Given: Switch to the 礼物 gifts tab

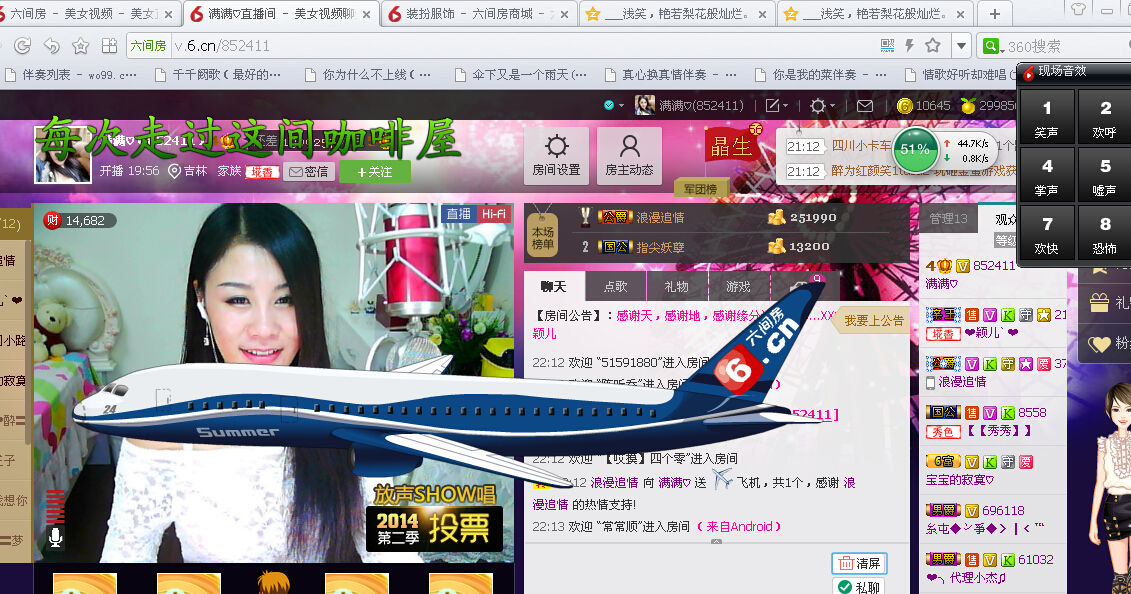Looking at the screenshot, I should (x=677, y=287).
